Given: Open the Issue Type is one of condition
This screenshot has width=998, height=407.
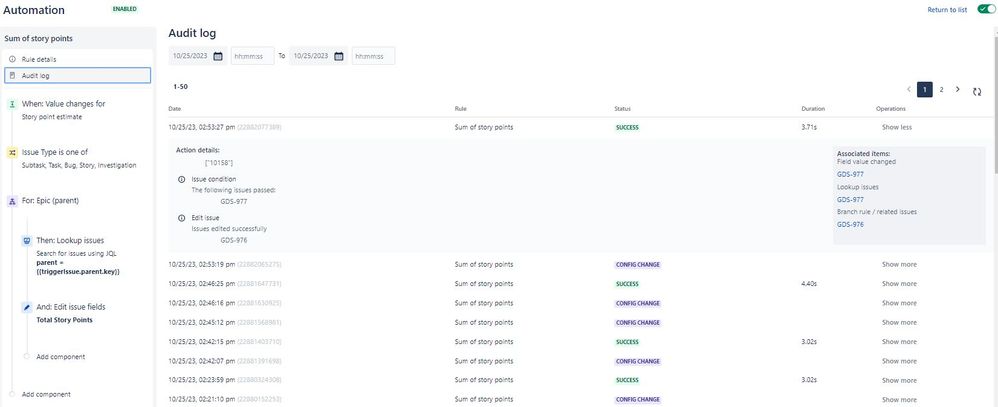Looking at the screenshot, I should click(55, 152).
